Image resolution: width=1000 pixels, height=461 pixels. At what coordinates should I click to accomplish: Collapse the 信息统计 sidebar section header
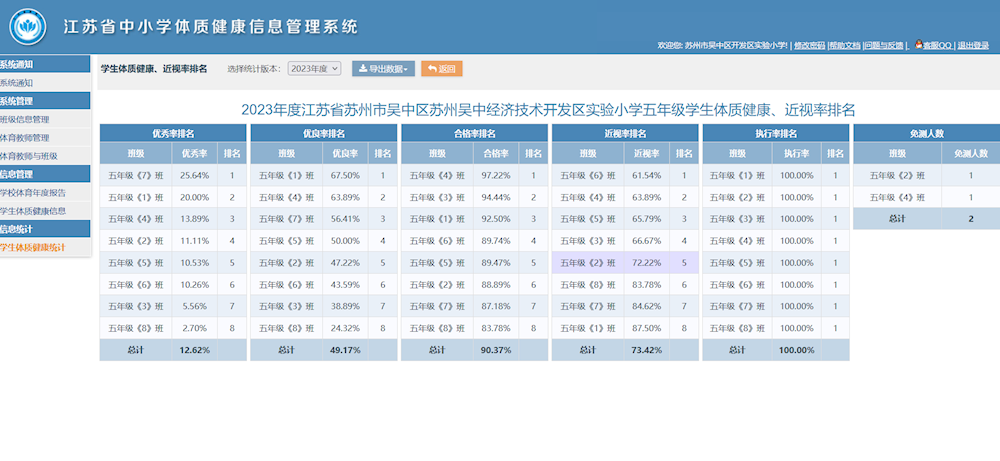pos(45,228)
